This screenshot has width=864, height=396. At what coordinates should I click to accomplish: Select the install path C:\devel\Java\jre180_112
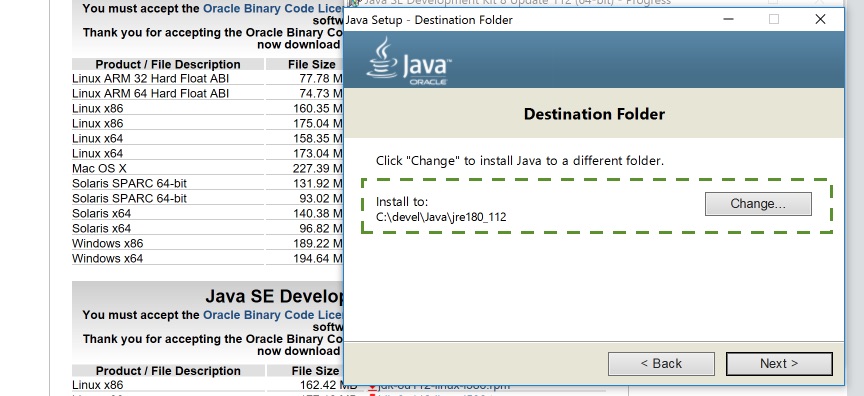pyautogui.click(x=441, y=217)
